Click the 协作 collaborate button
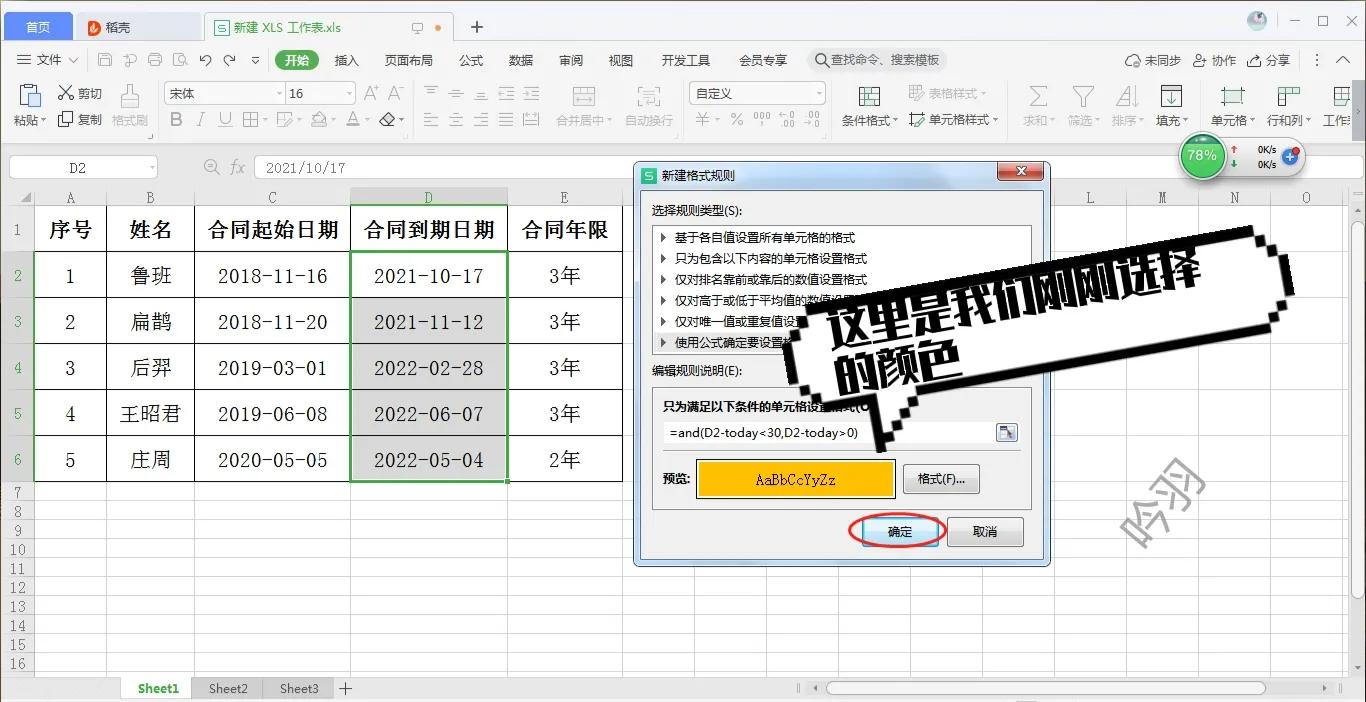1366x702 pixels. [x=1214, y=60]
